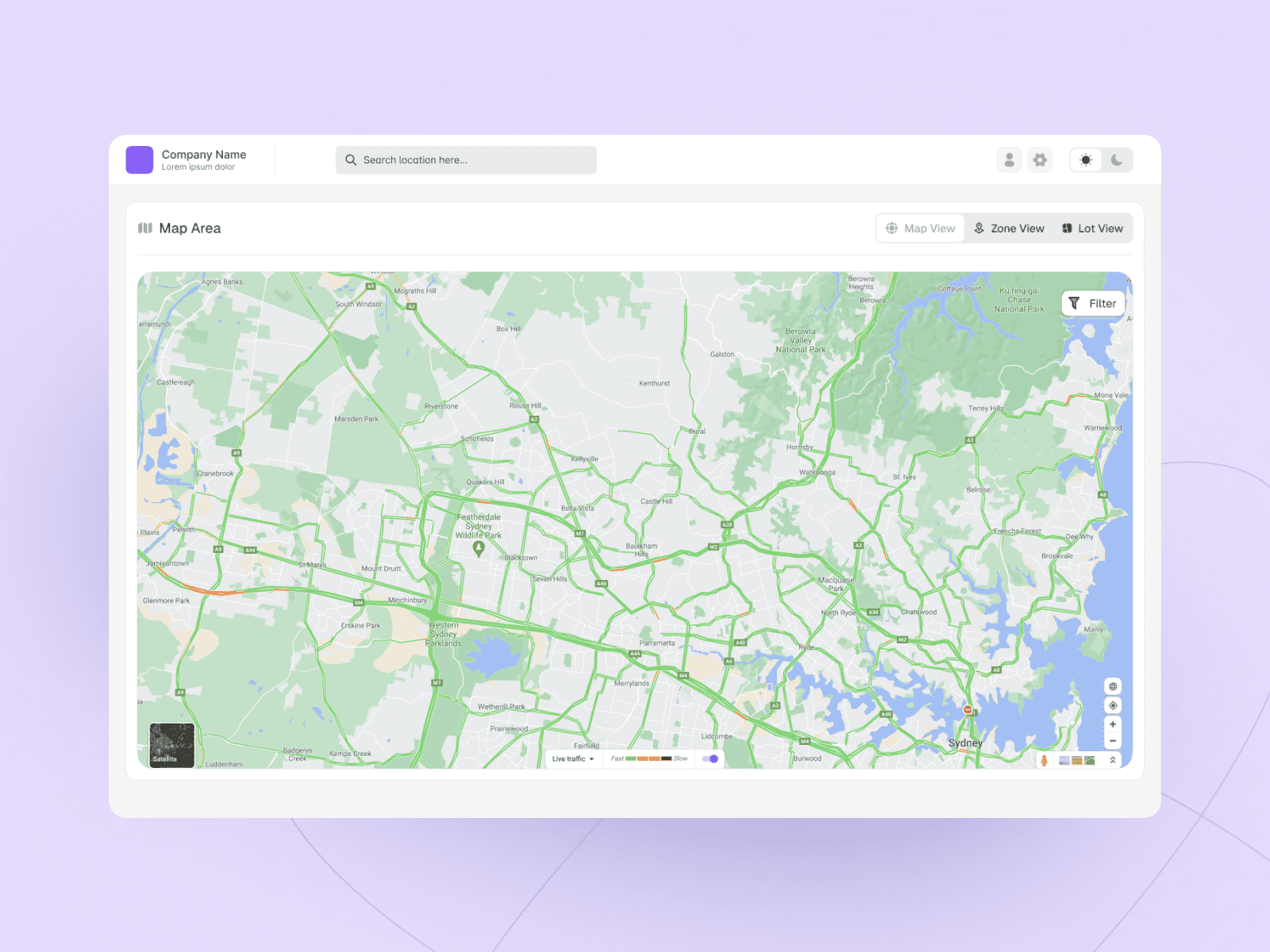Screen dimensions: 1270x952
Task: Click the Fast-to-Slow traffic color legend
Action: click(649, 758)
